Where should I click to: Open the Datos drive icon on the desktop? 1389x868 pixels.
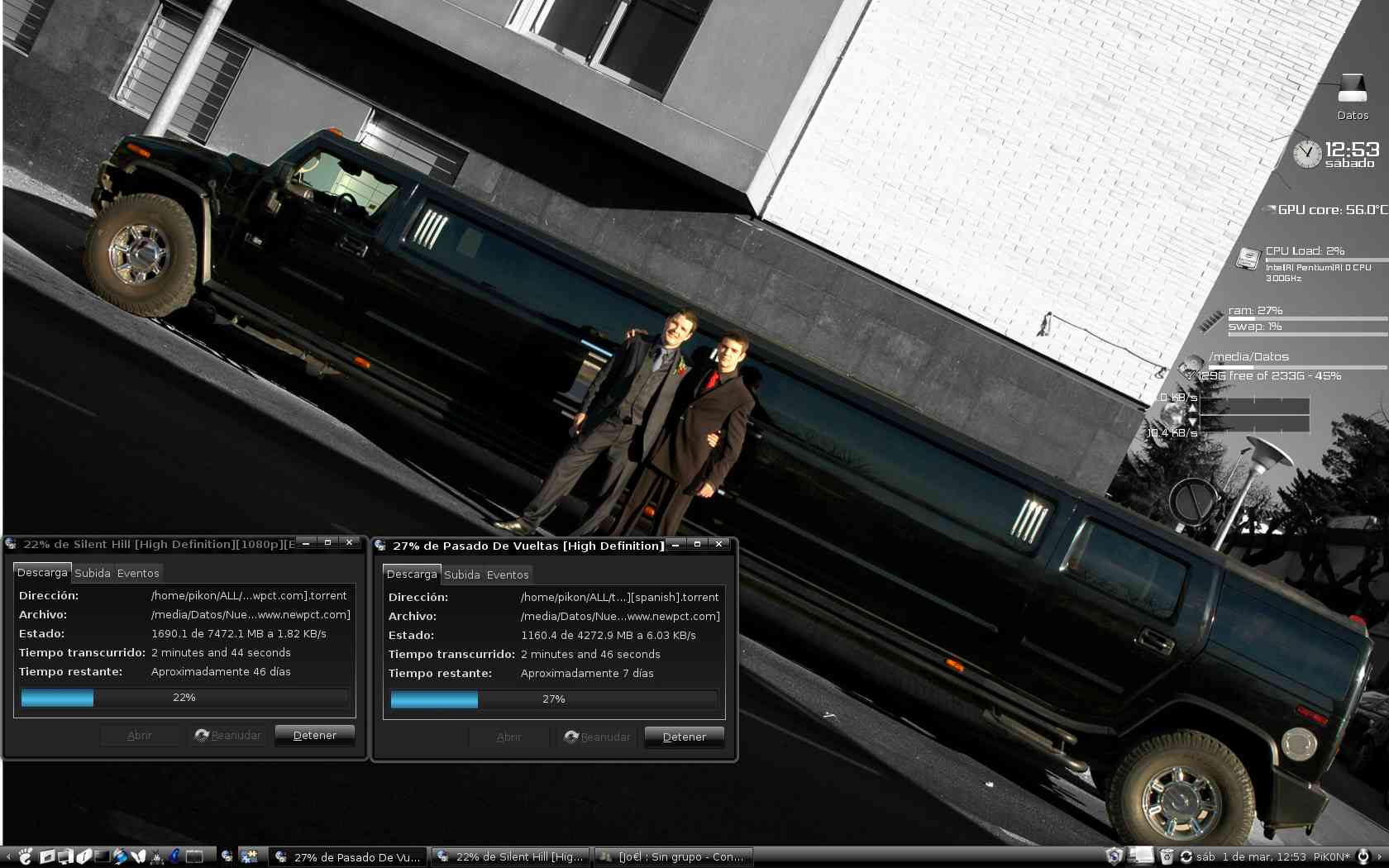coord(1353,88)
